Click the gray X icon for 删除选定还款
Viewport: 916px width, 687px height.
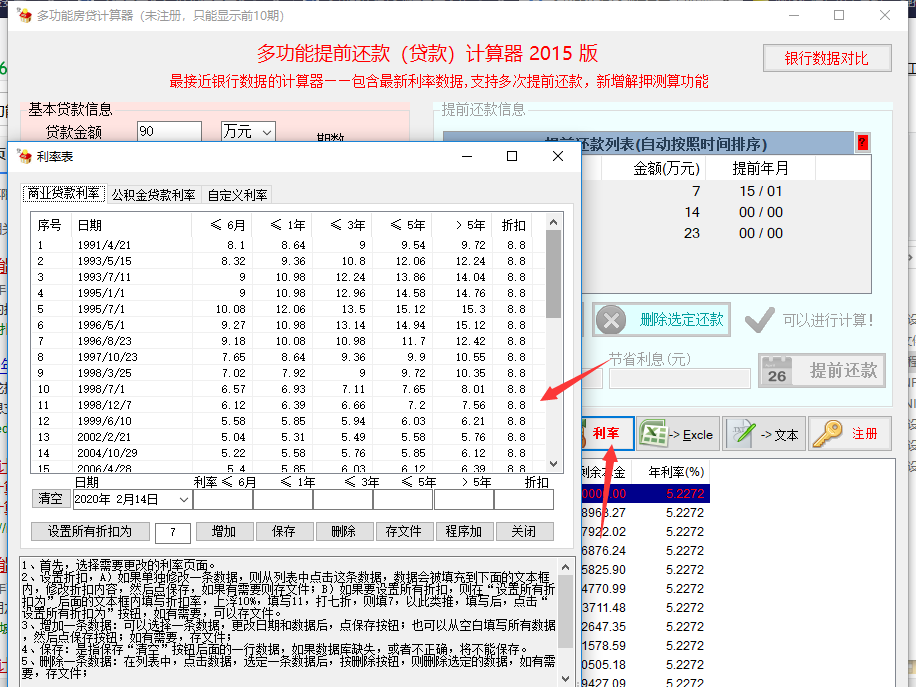pos(611,320)
